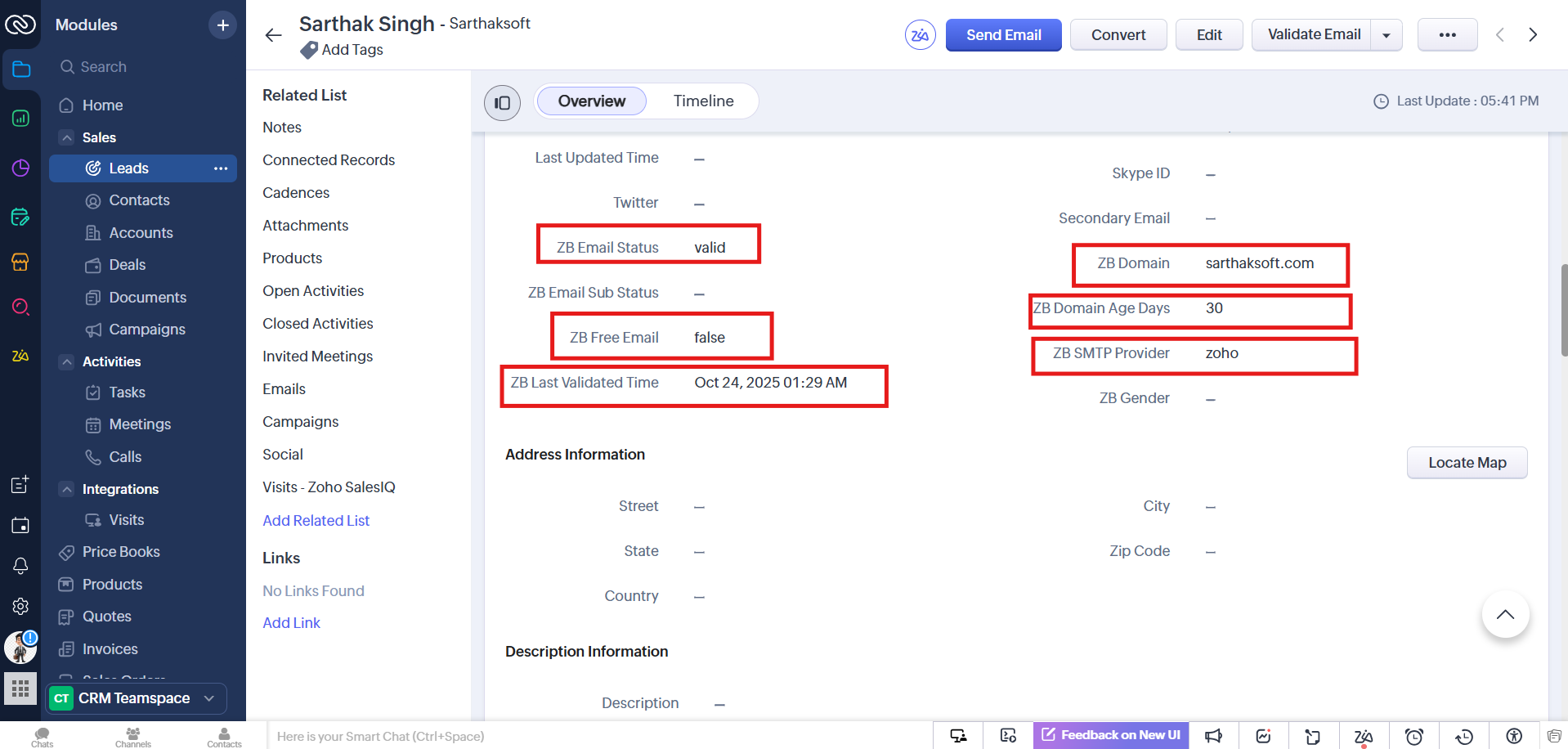Collapse the Sales section in sidebar
This screenshot has width=1568, height=749.
coord(67,137)
